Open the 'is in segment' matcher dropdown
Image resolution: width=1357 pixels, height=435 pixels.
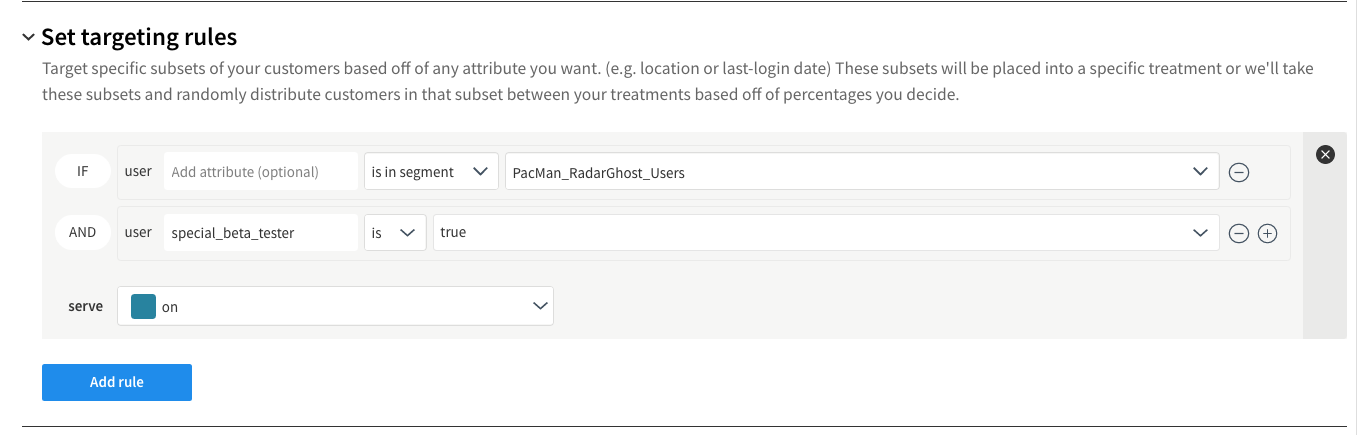430,172
